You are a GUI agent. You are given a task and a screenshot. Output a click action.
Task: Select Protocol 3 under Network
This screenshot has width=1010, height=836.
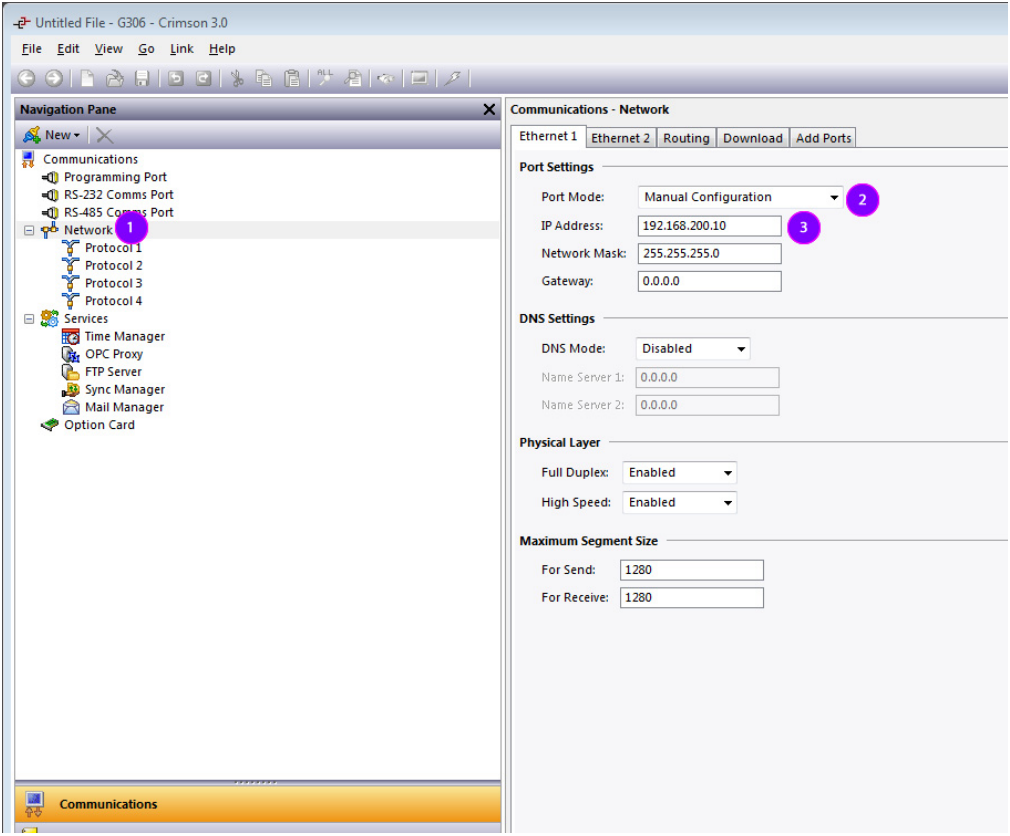113,283
